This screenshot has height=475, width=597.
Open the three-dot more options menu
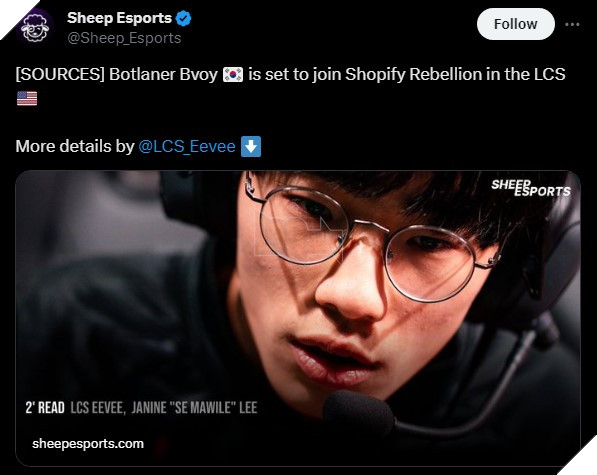[x=572, y=24]
